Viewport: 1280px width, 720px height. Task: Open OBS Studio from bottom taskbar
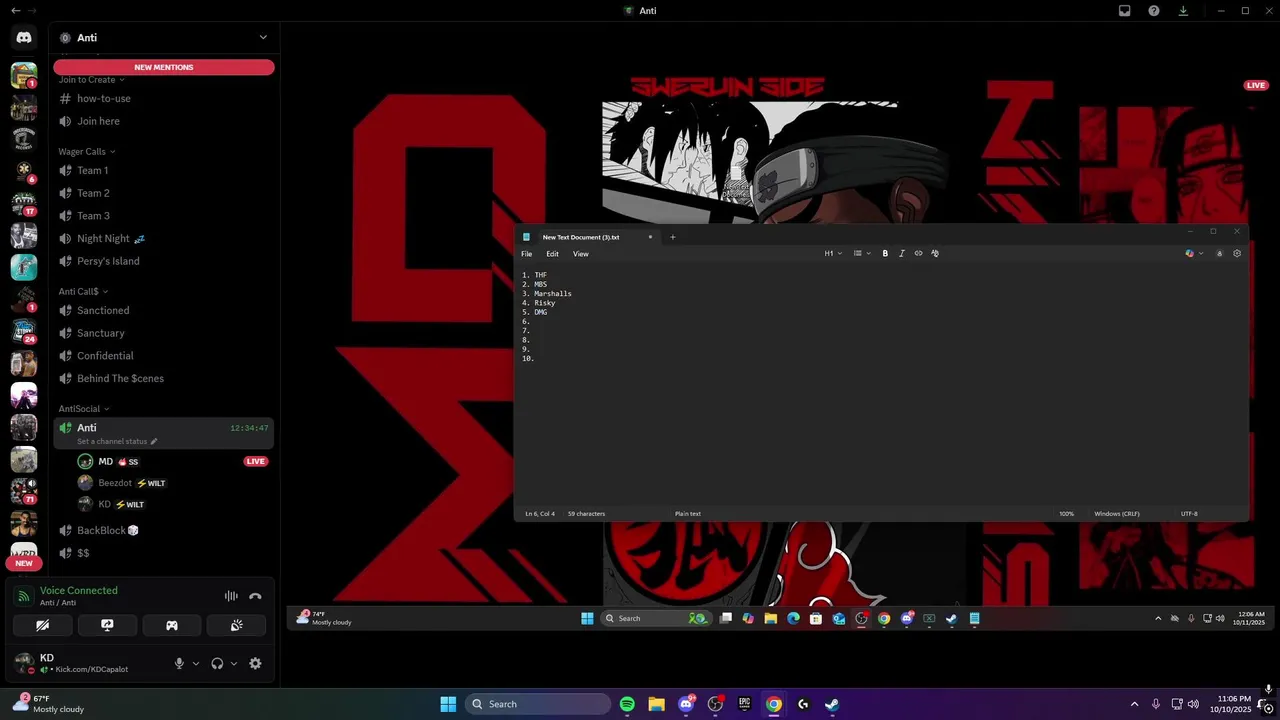pyautogui.click(x=715, y=704)
